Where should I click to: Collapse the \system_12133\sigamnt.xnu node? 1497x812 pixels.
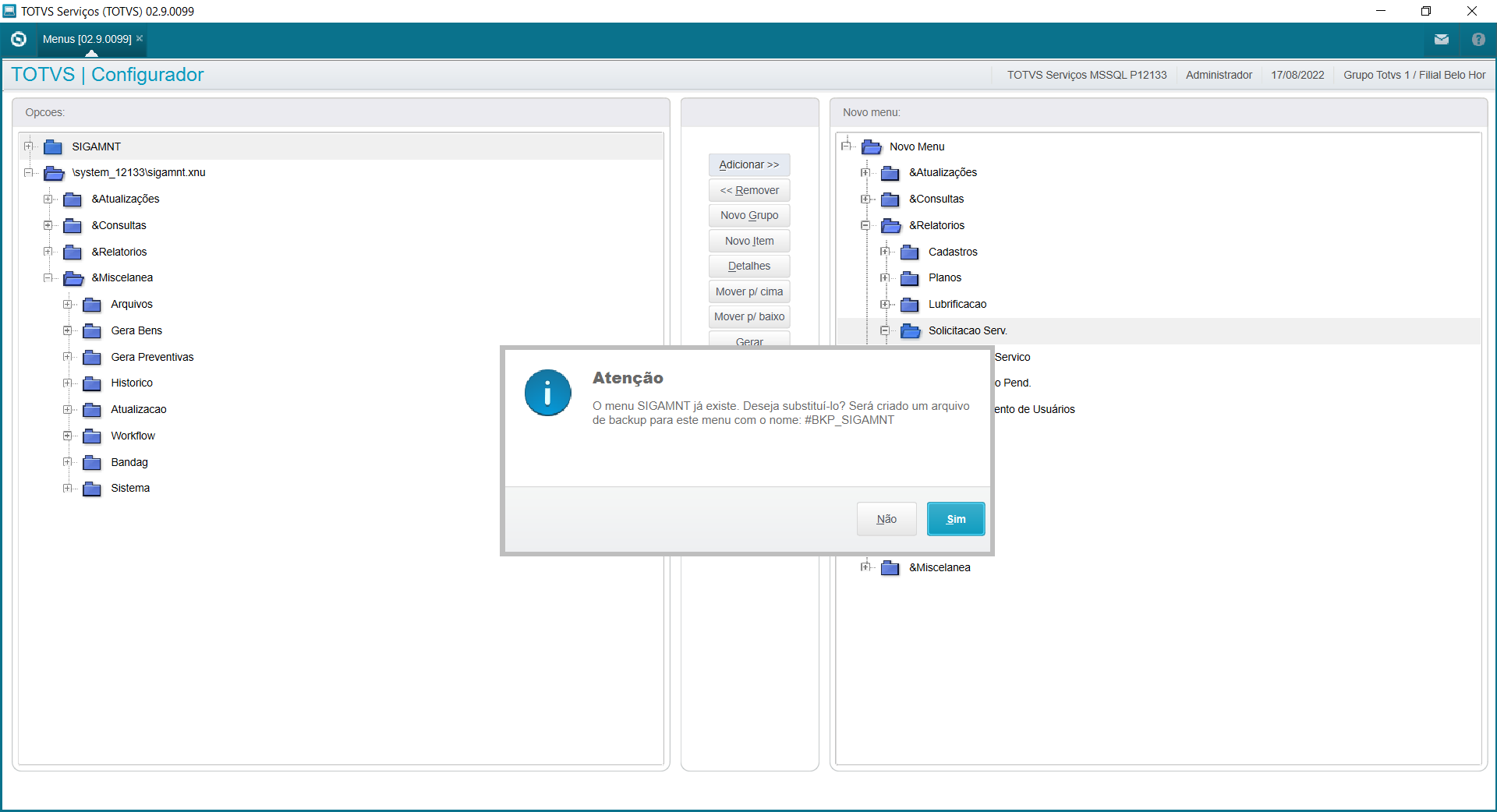29,172
